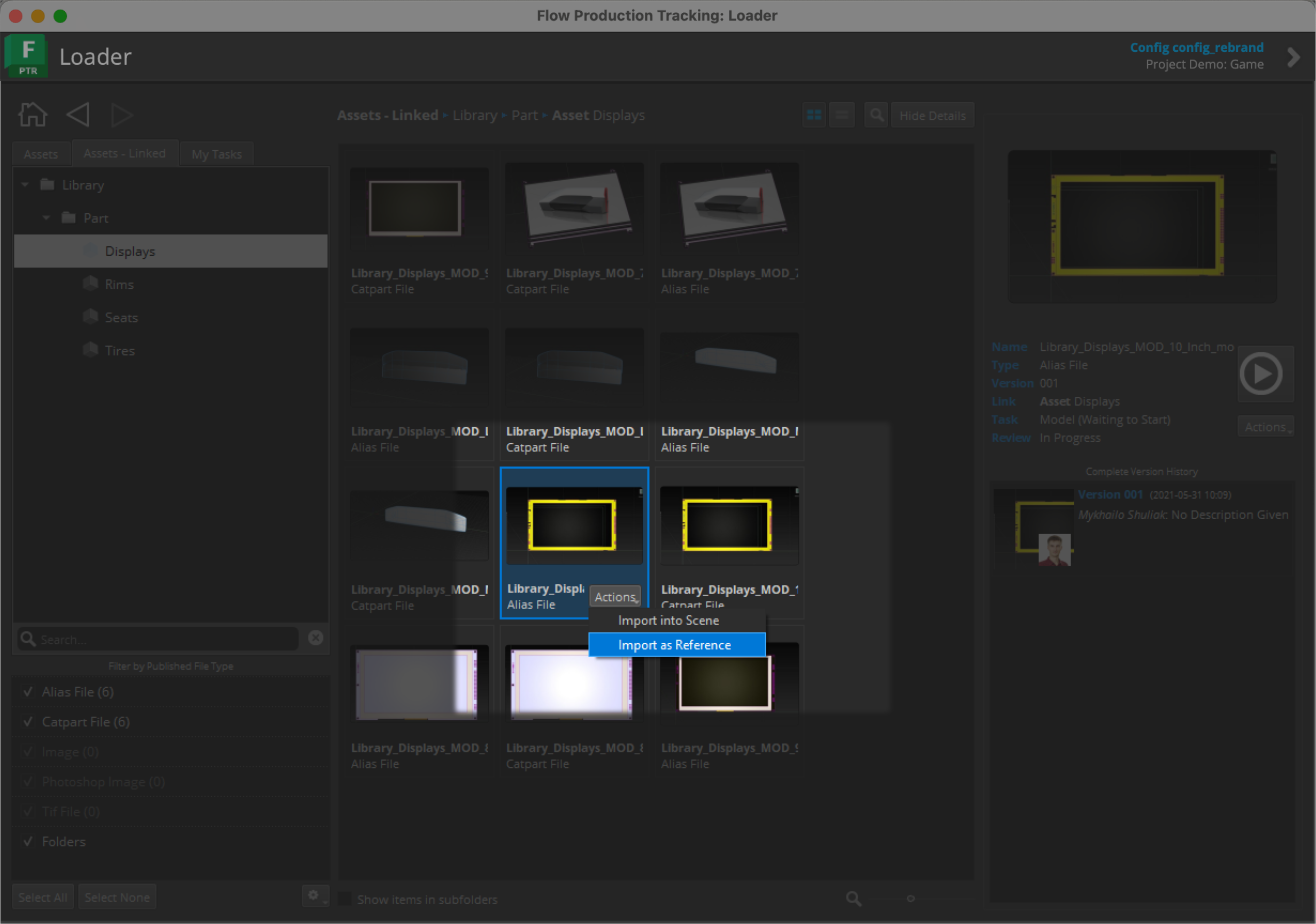Navigate back with the left arrow

[x=78, y=114]
